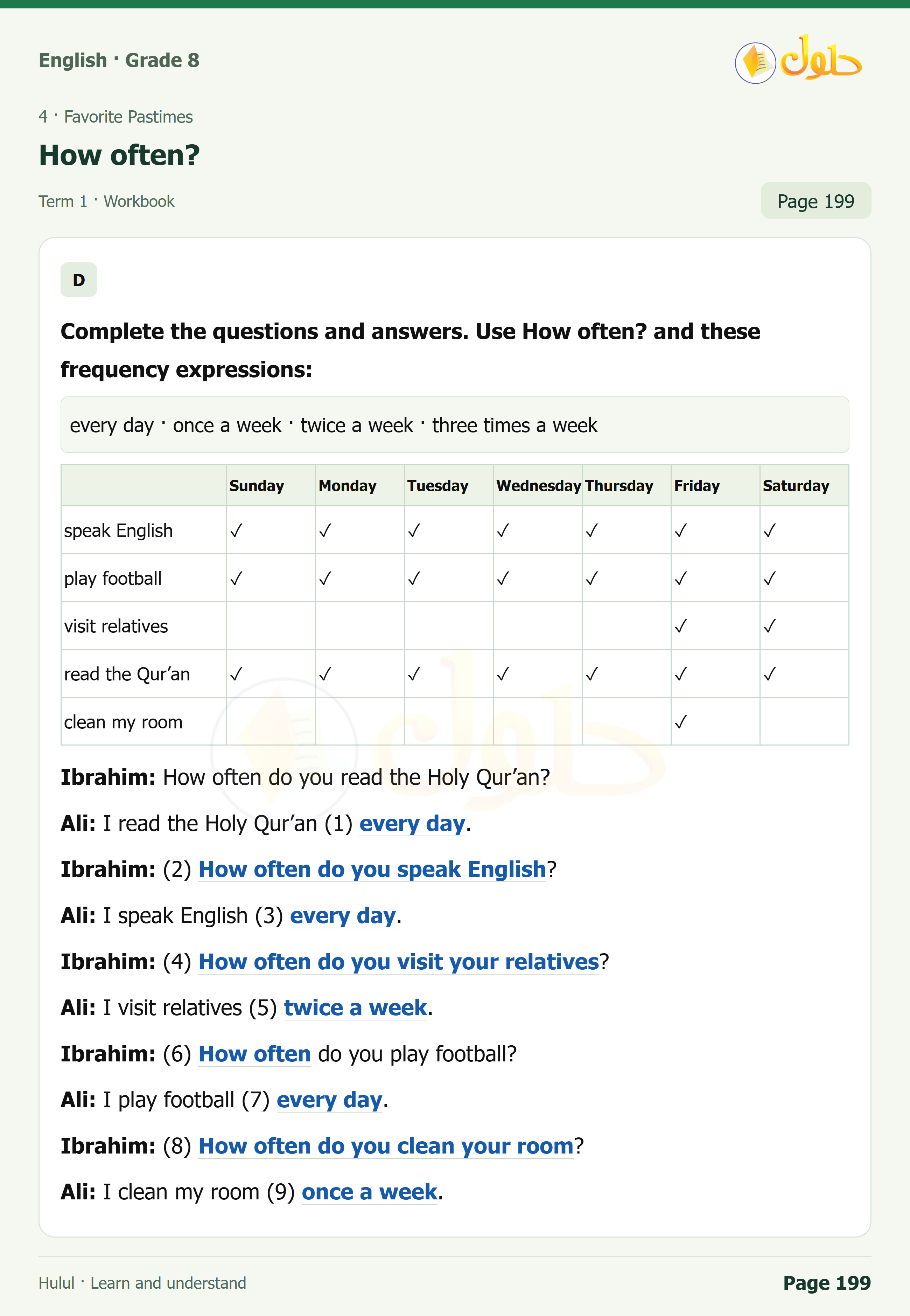The width and height of the screenshot is (910, 1316).
Task: Click the speak English Sunday checkmark
Action: (236, 531)
